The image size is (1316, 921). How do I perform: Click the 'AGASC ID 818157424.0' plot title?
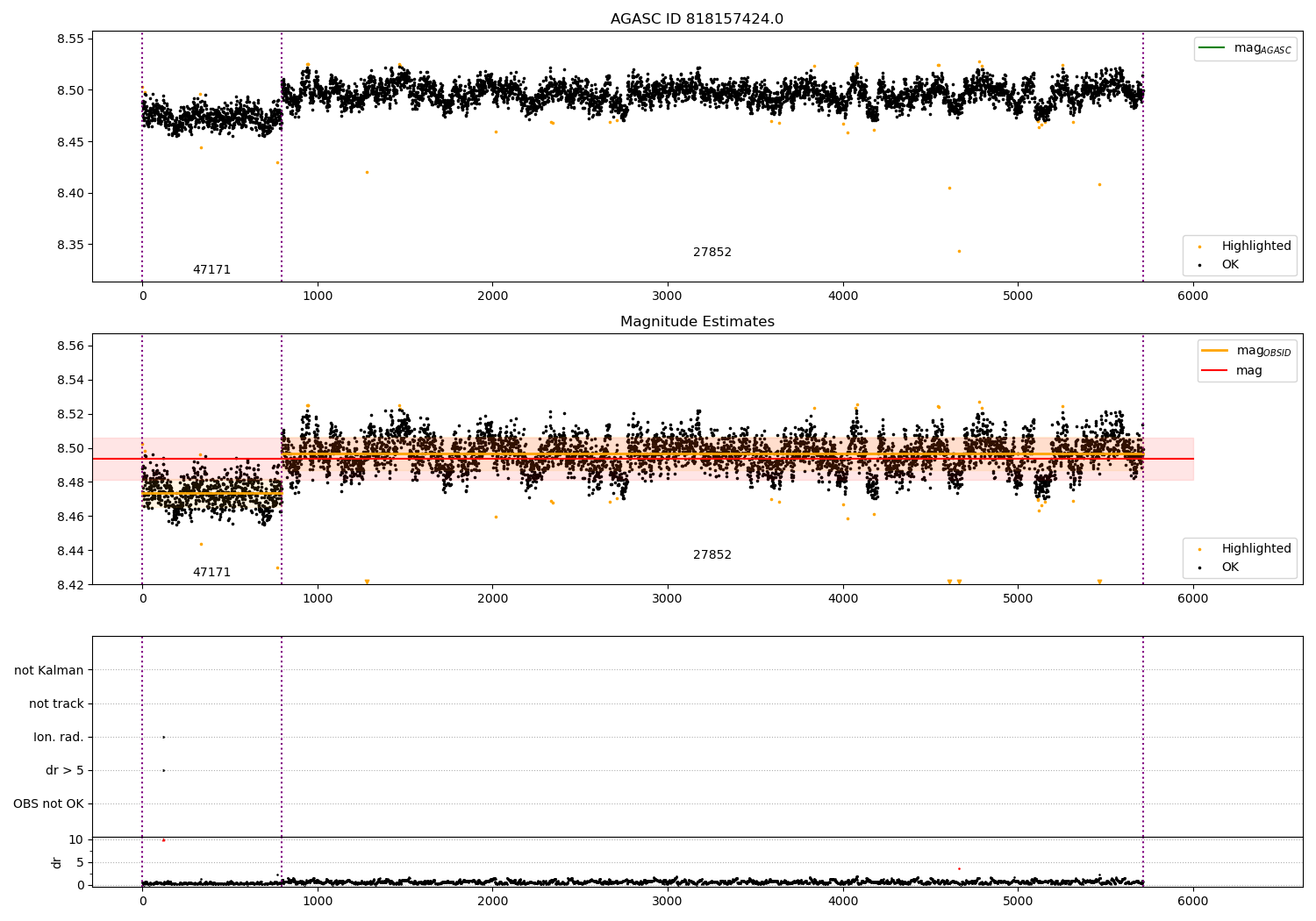[697, 19]
